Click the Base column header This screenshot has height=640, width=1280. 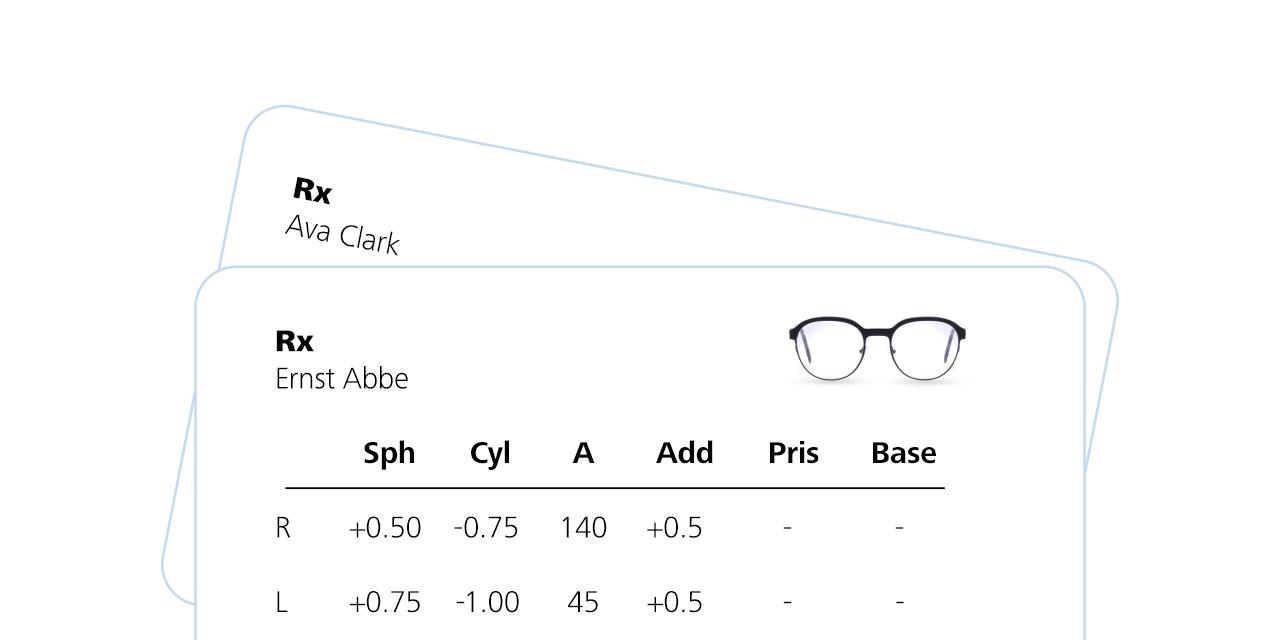(x=903, y=453)
